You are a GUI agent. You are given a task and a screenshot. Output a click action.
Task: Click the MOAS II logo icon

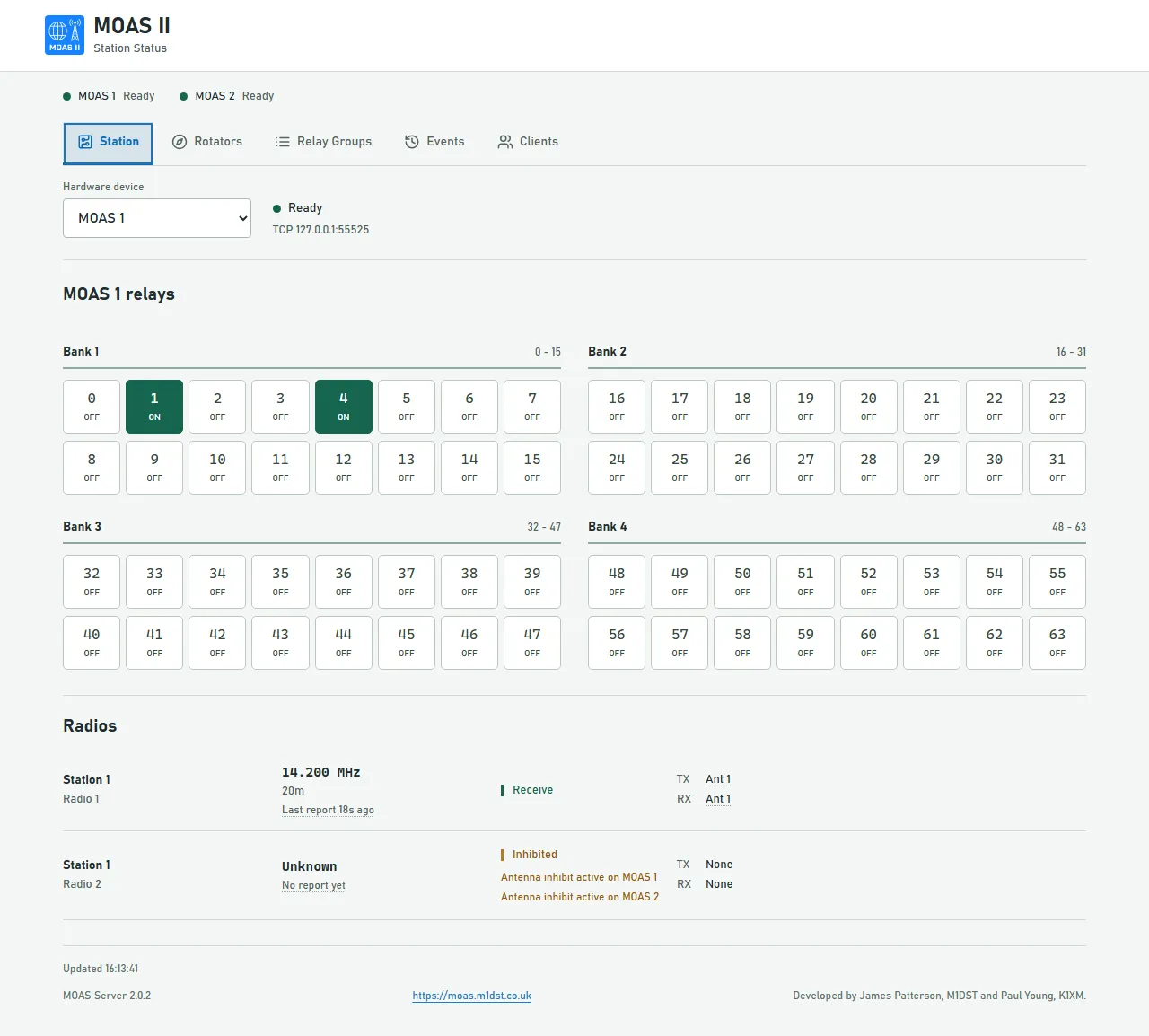(x=65, y=35)
